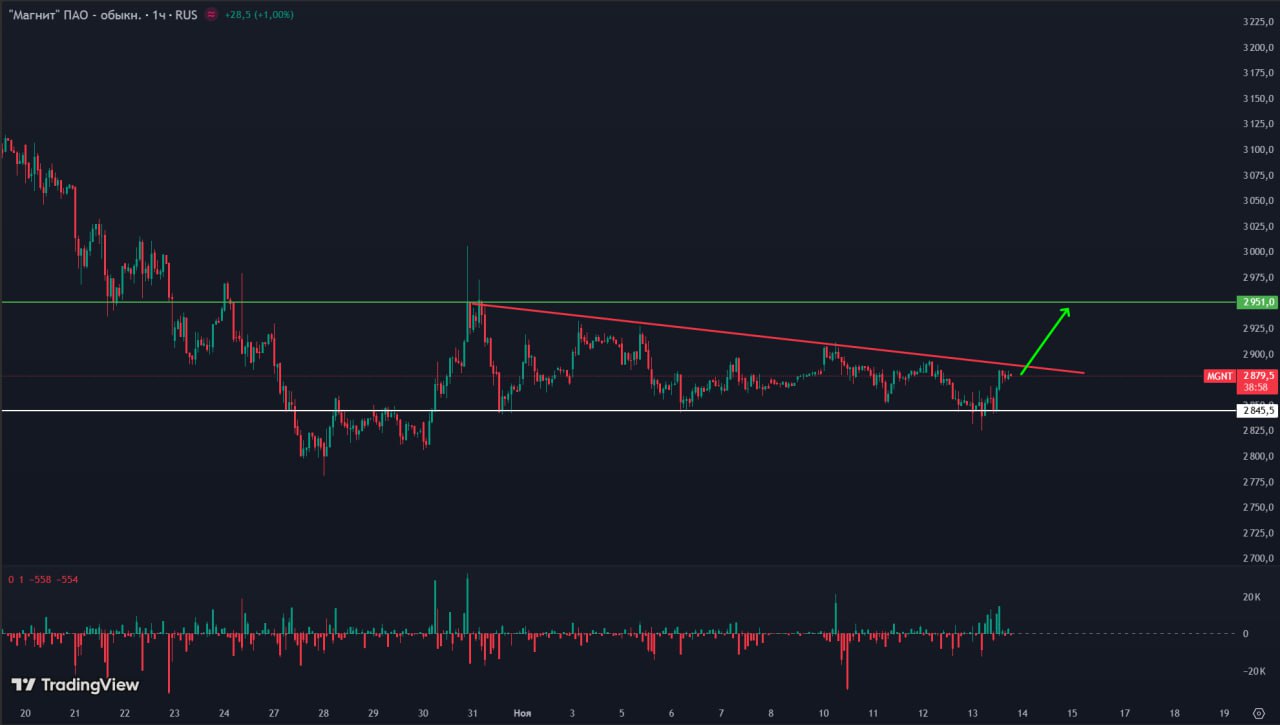1280x725 pixels.
Task: Click the tallest volume bar near date 31
Action: 467,603
